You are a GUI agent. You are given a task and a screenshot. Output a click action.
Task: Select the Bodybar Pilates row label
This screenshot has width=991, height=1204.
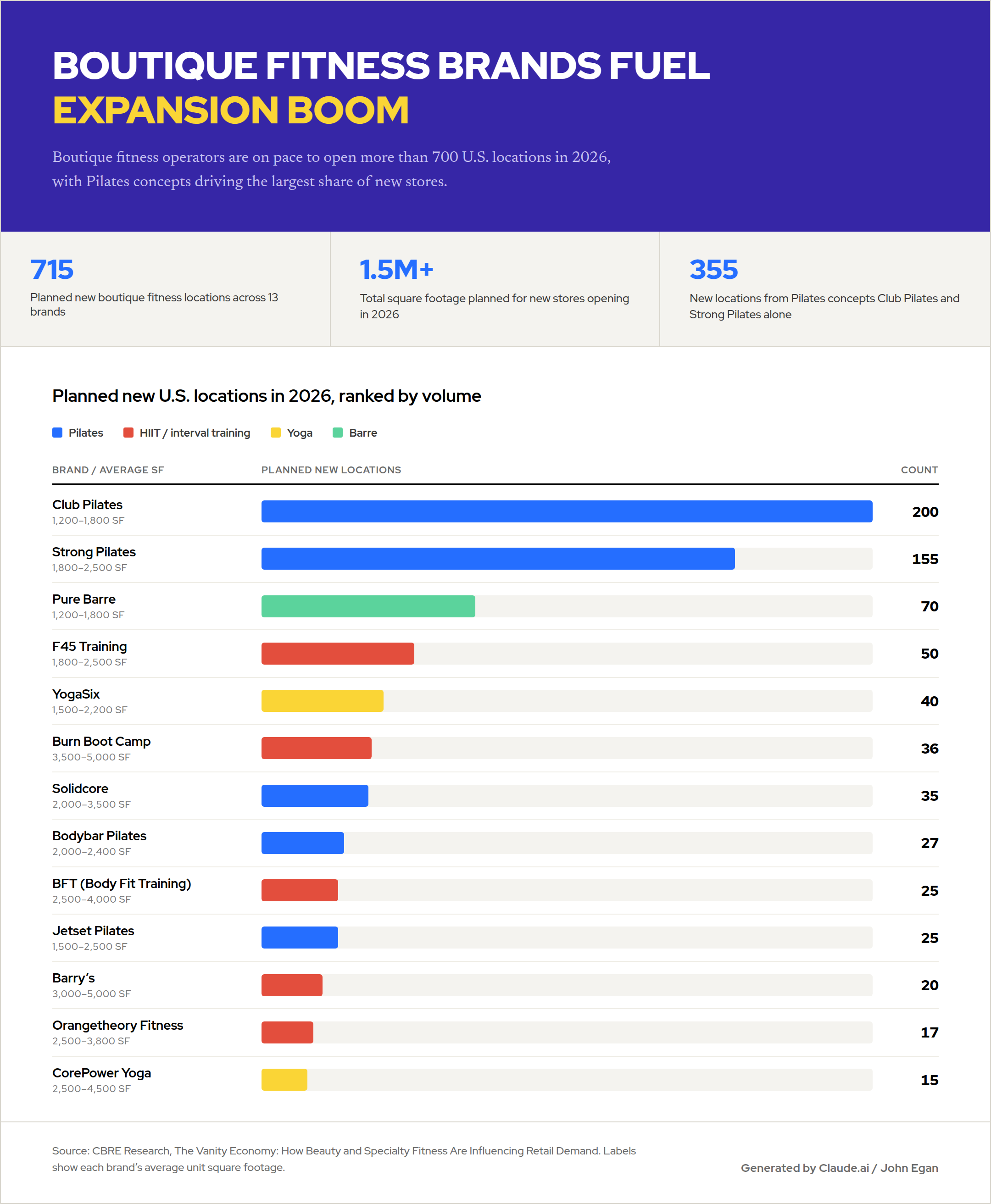(x=99, y=836)
